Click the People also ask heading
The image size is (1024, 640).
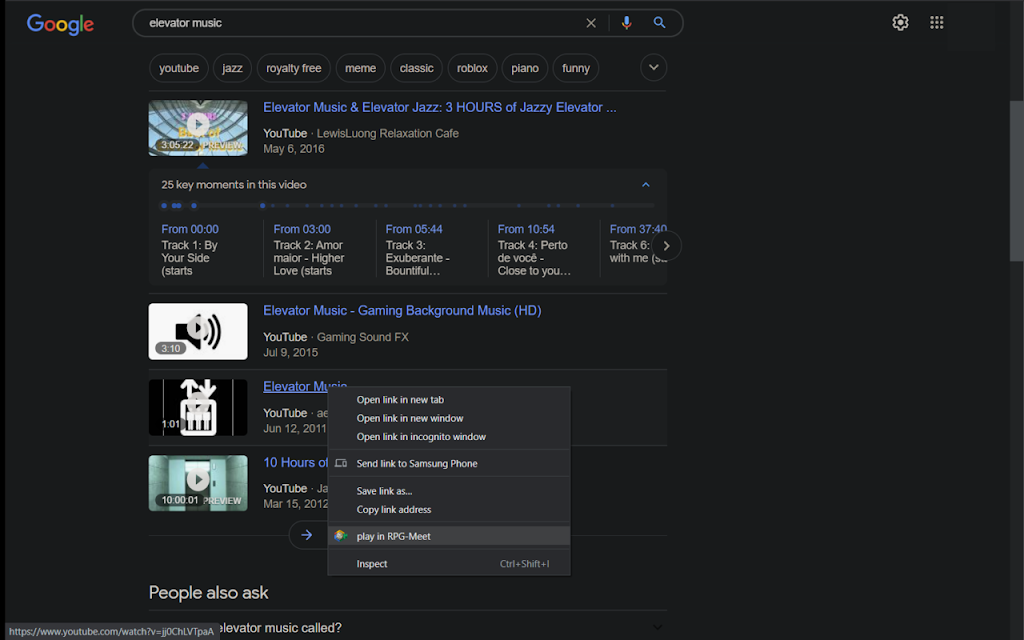coord(208,592)
